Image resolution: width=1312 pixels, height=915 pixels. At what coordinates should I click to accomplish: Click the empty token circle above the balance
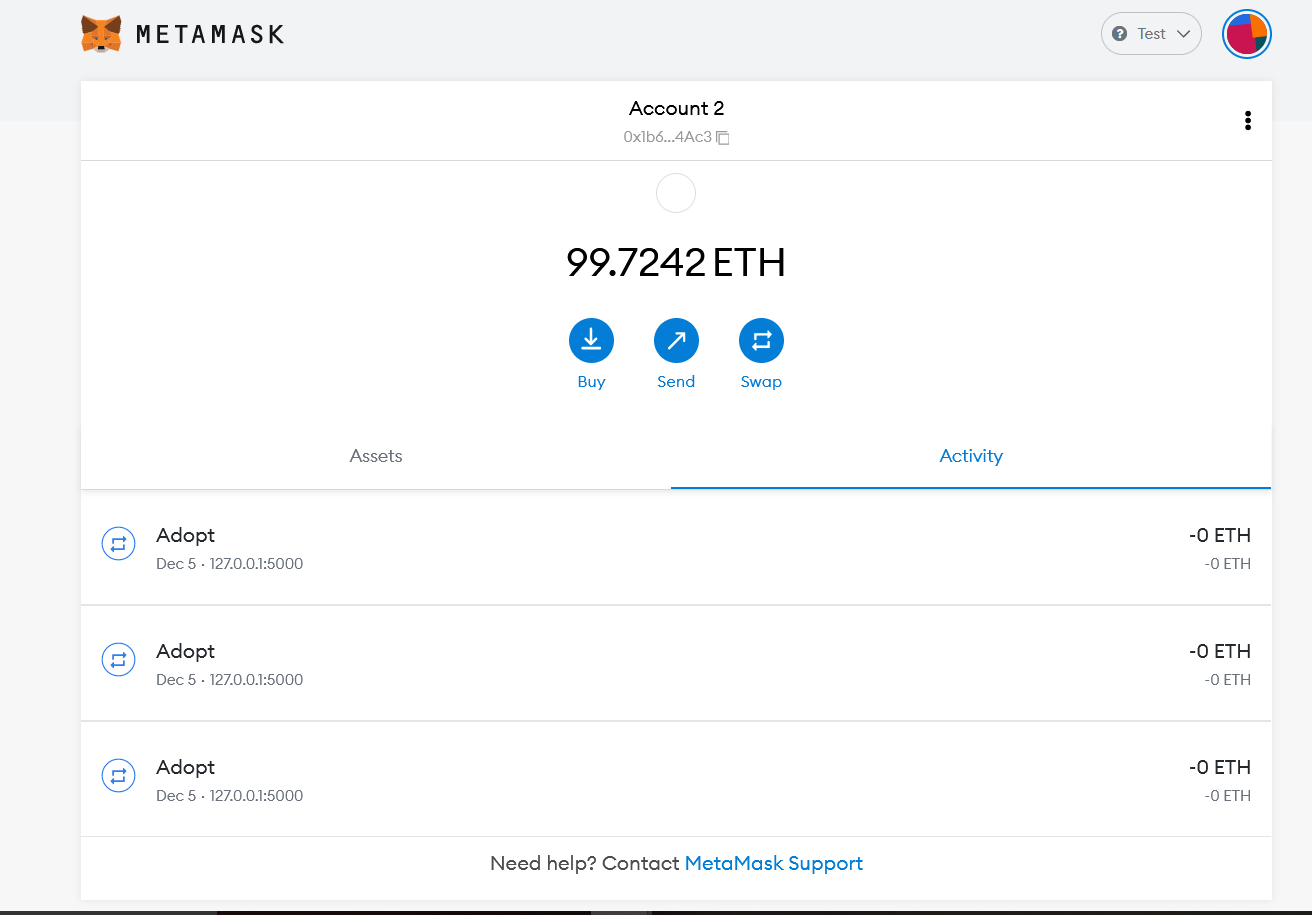(676, 193)
